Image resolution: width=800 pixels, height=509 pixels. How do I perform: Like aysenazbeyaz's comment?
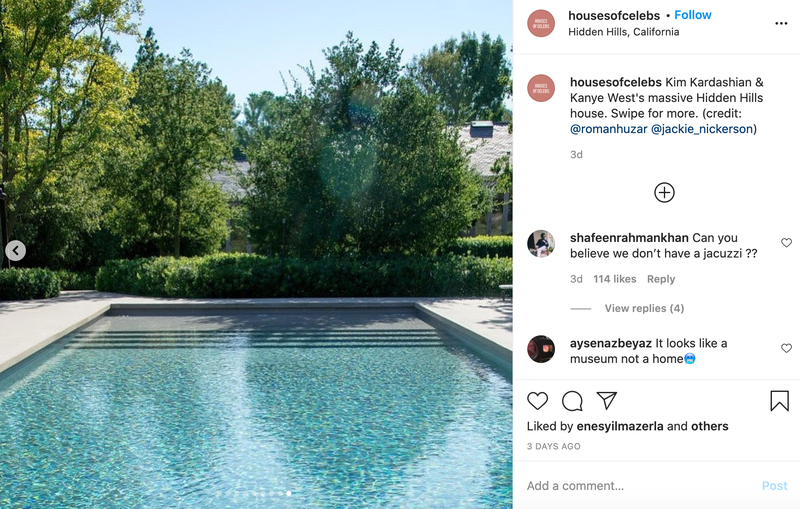coord(786,348)
